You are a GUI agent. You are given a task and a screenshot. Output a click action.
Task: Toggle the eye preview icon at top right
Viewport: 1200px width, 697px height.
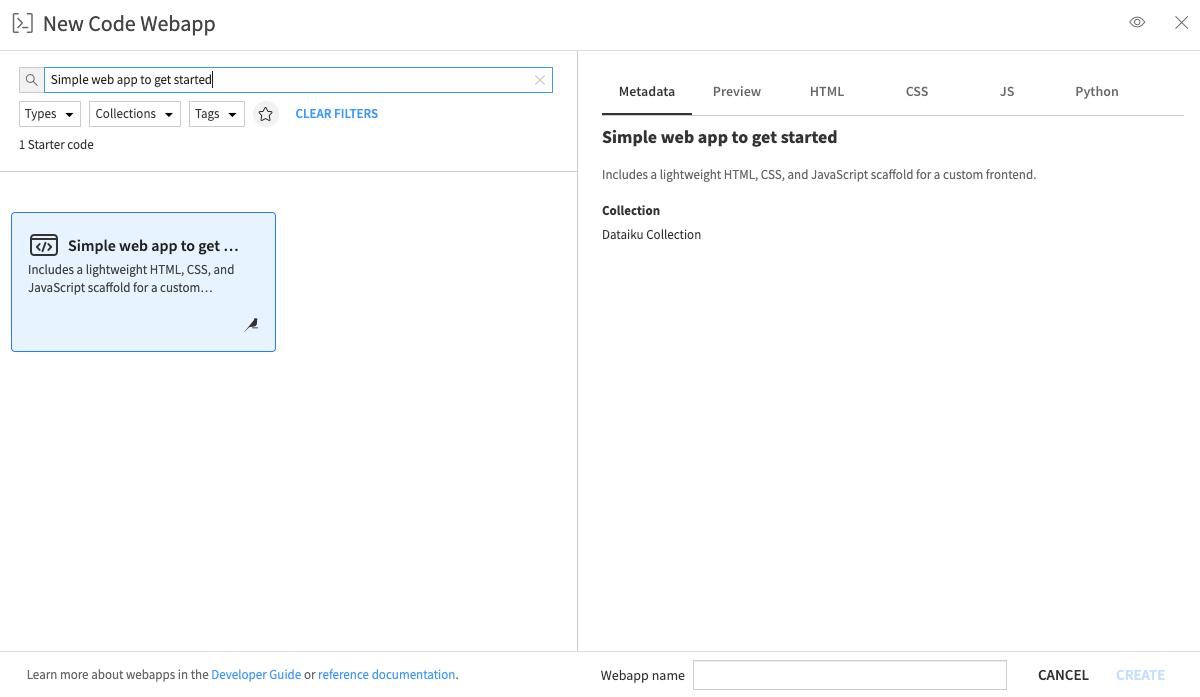(x=1137, y=22)
